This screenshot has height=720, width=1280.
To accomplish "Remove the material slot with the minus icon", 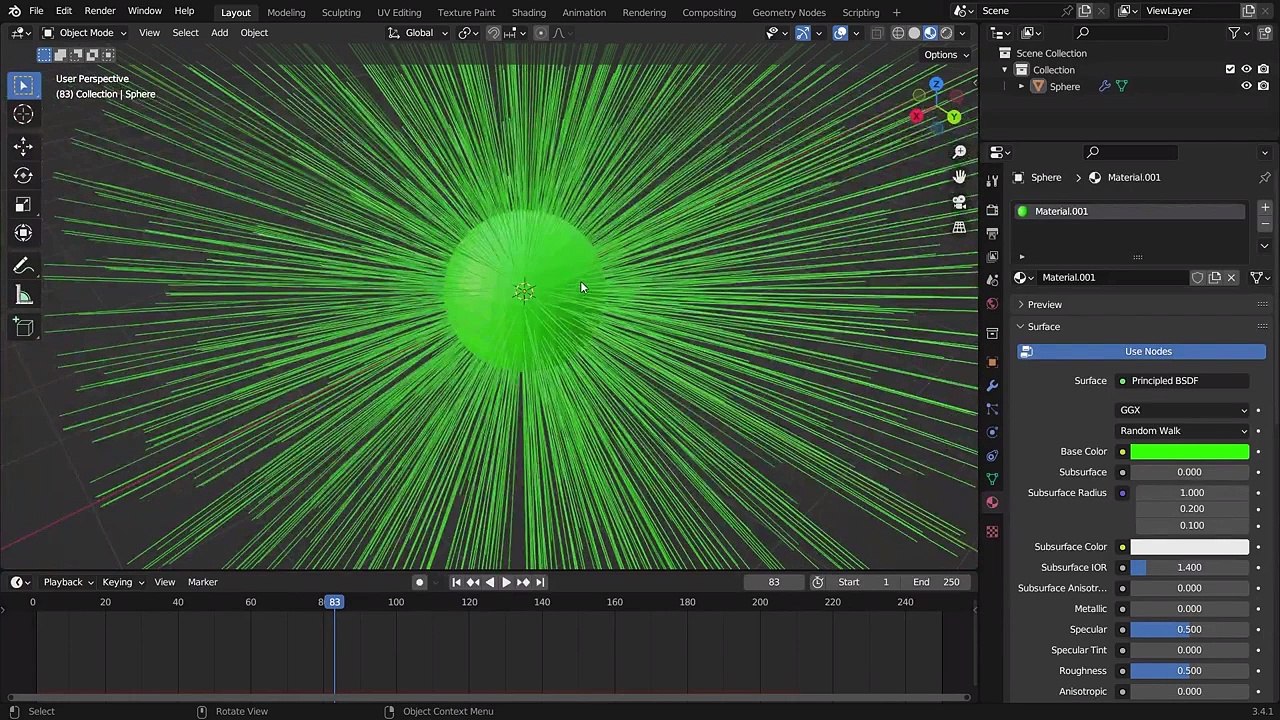I will tap(1265, 225).
